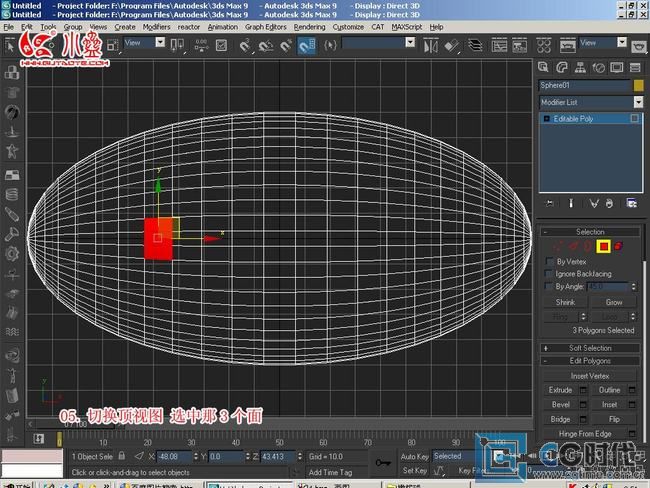Open the Utilities command panel tab
650x488 pixels.
point(635,67)
